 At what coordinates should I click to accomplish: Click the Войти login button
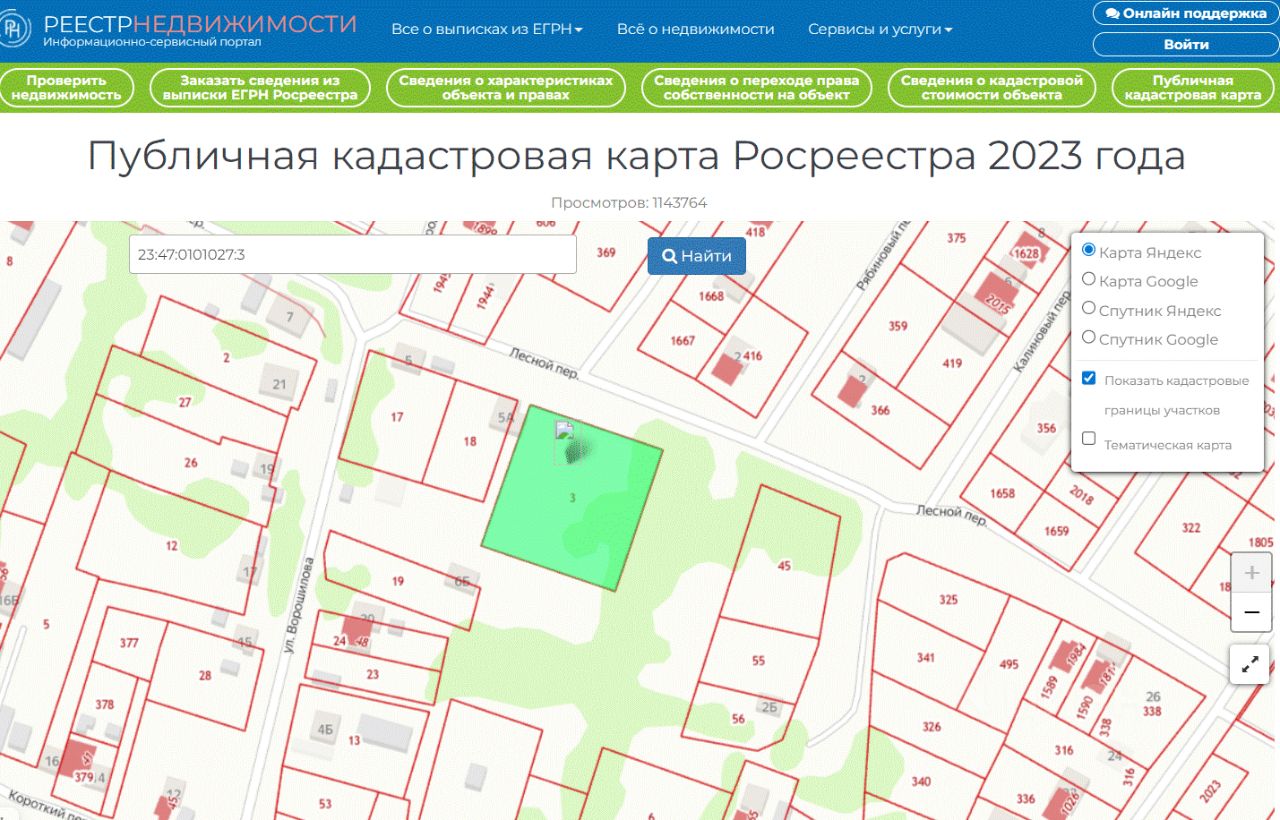(1186, 44)
